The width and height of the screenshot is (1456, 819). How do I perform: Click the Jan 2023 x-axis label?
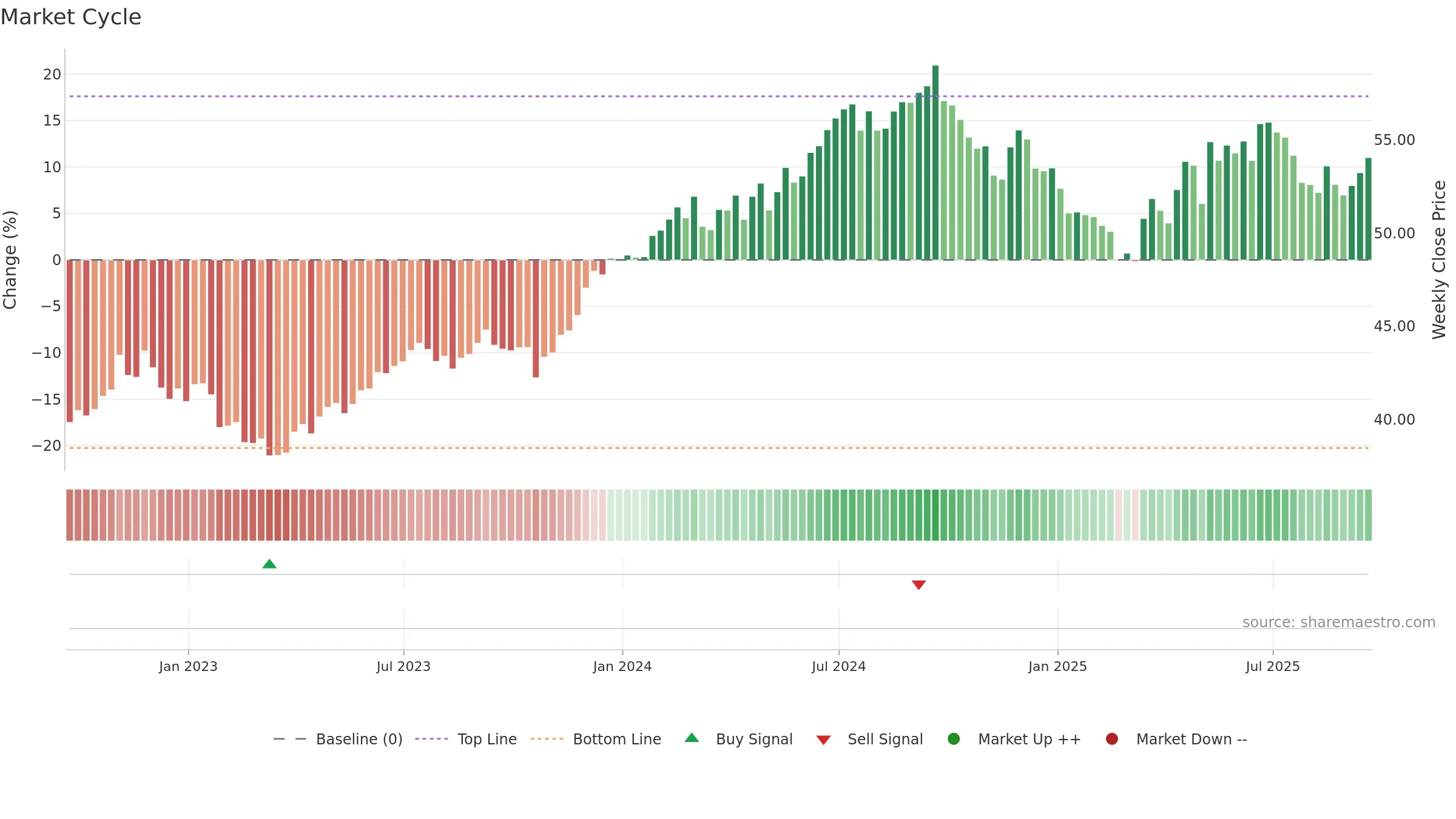(188, 667)
